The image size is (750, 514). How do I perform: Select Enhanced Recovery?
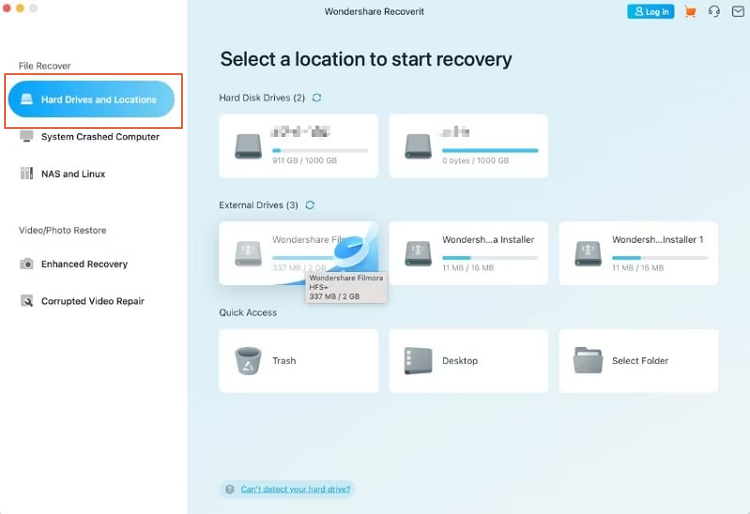(74, 264)
